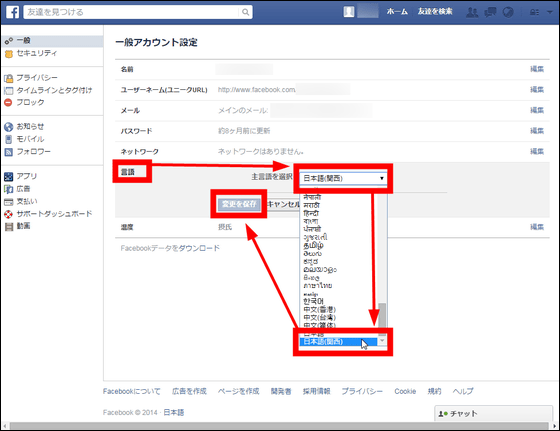This screenshot has height=431, width=560.
Task: Open モバイル settings tab
Action: [30, 139]
